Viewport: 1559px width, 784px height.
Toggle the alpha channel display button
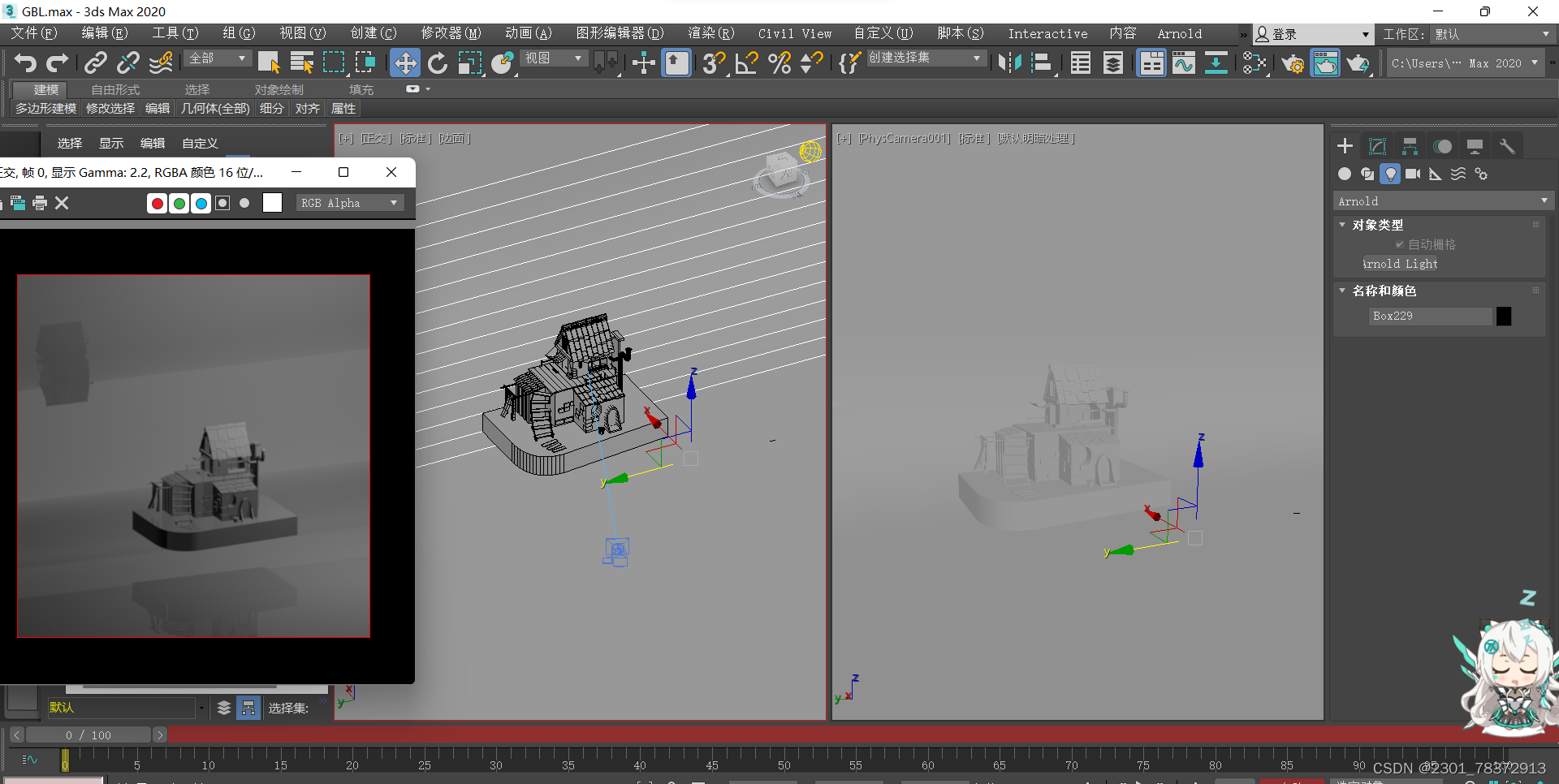click(x=222, y=203)
